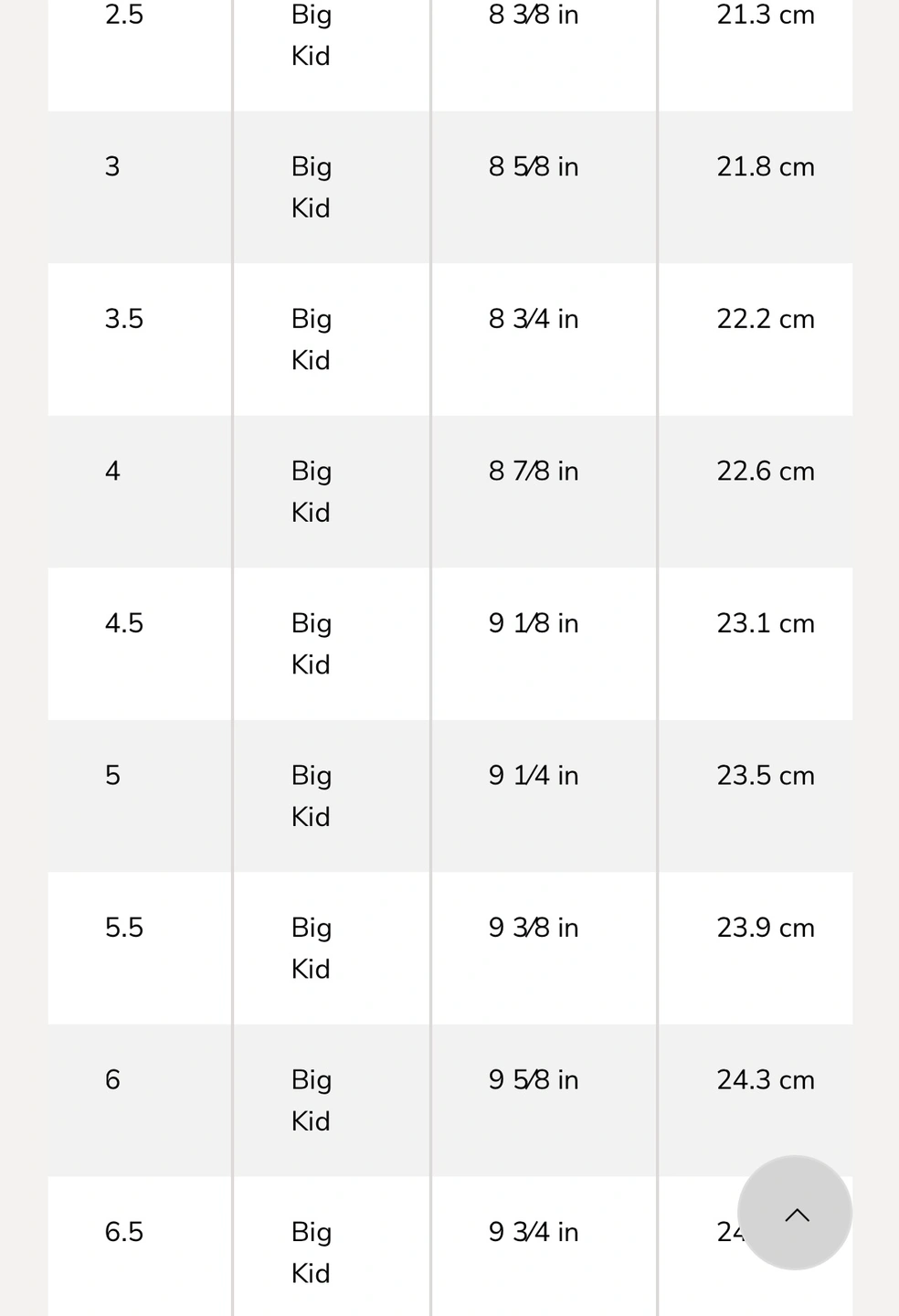Click the 23.9 cm value
Image resolution: width=899 pixels, height=1316 pixels.
(x=766, y=927)
